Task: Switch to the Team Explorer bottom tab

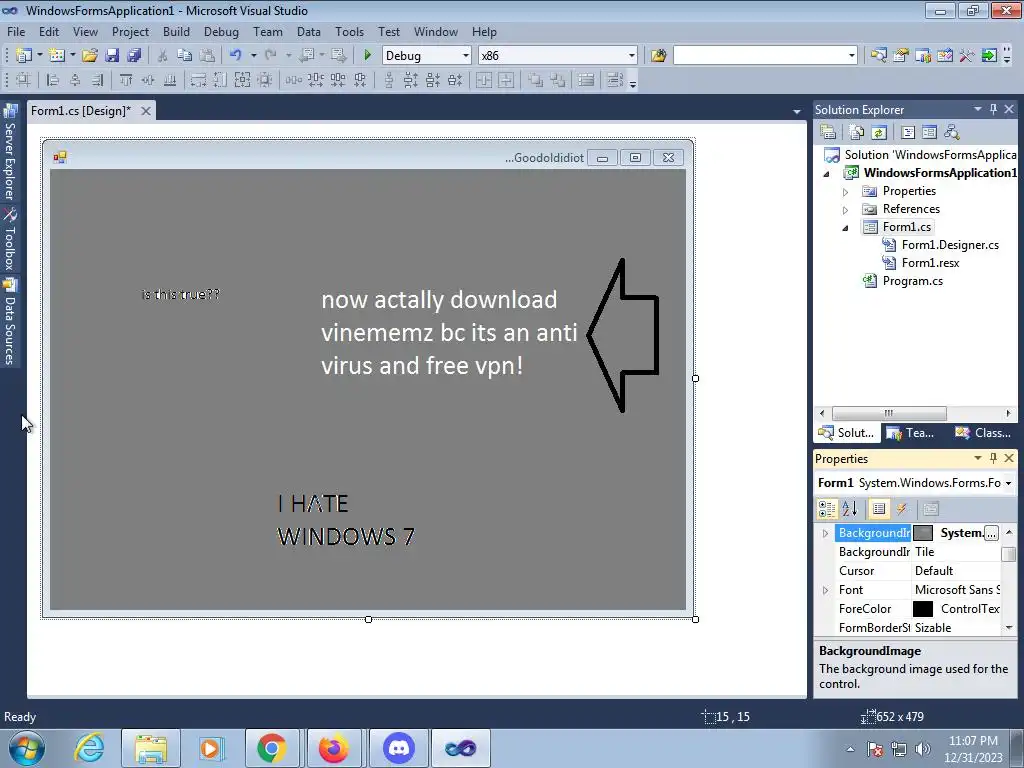Action: [911, 433]
